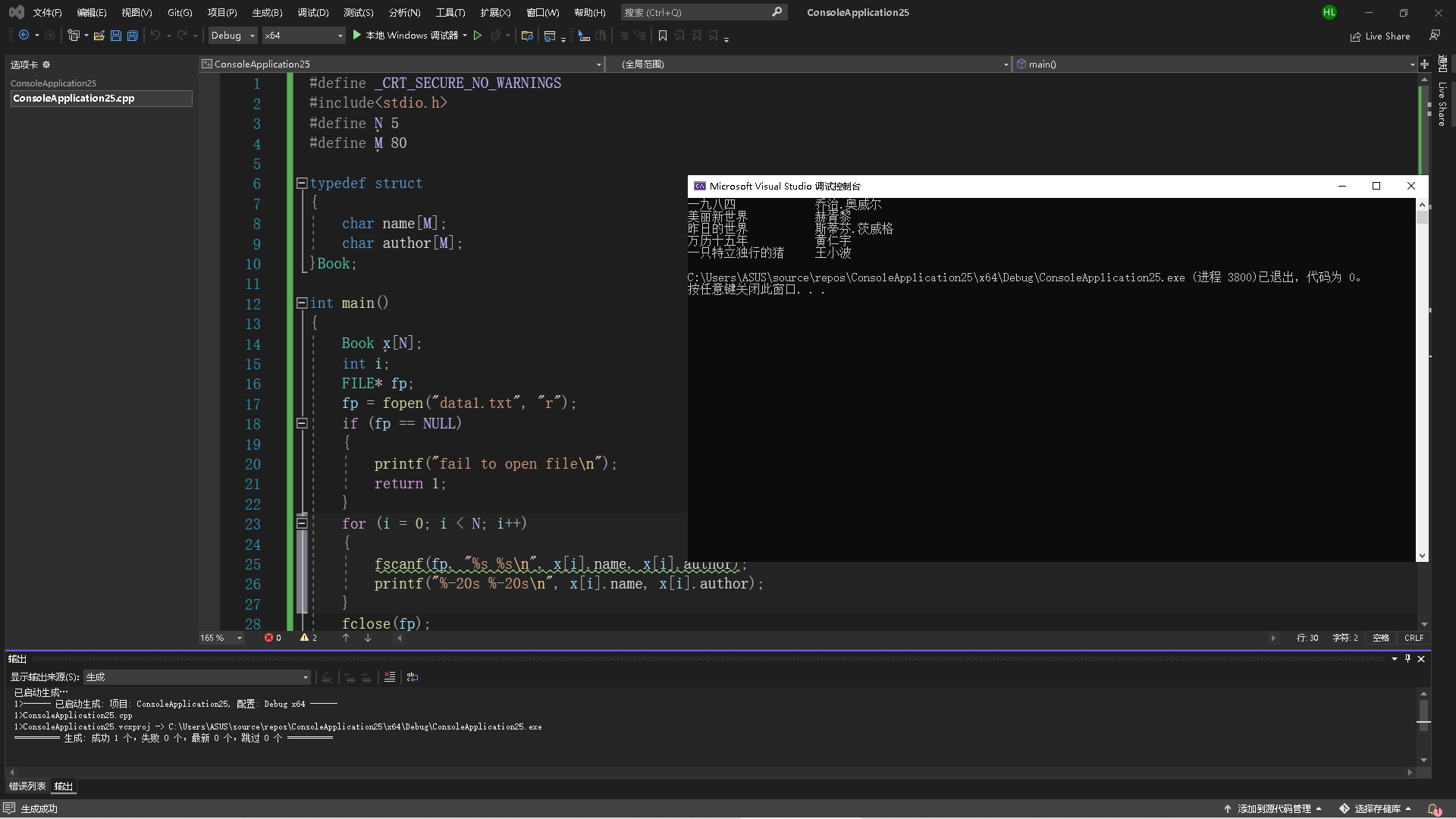1456x819 pixels.
Task: Collapse the typedef struct code block
Action: pos(302,183)
